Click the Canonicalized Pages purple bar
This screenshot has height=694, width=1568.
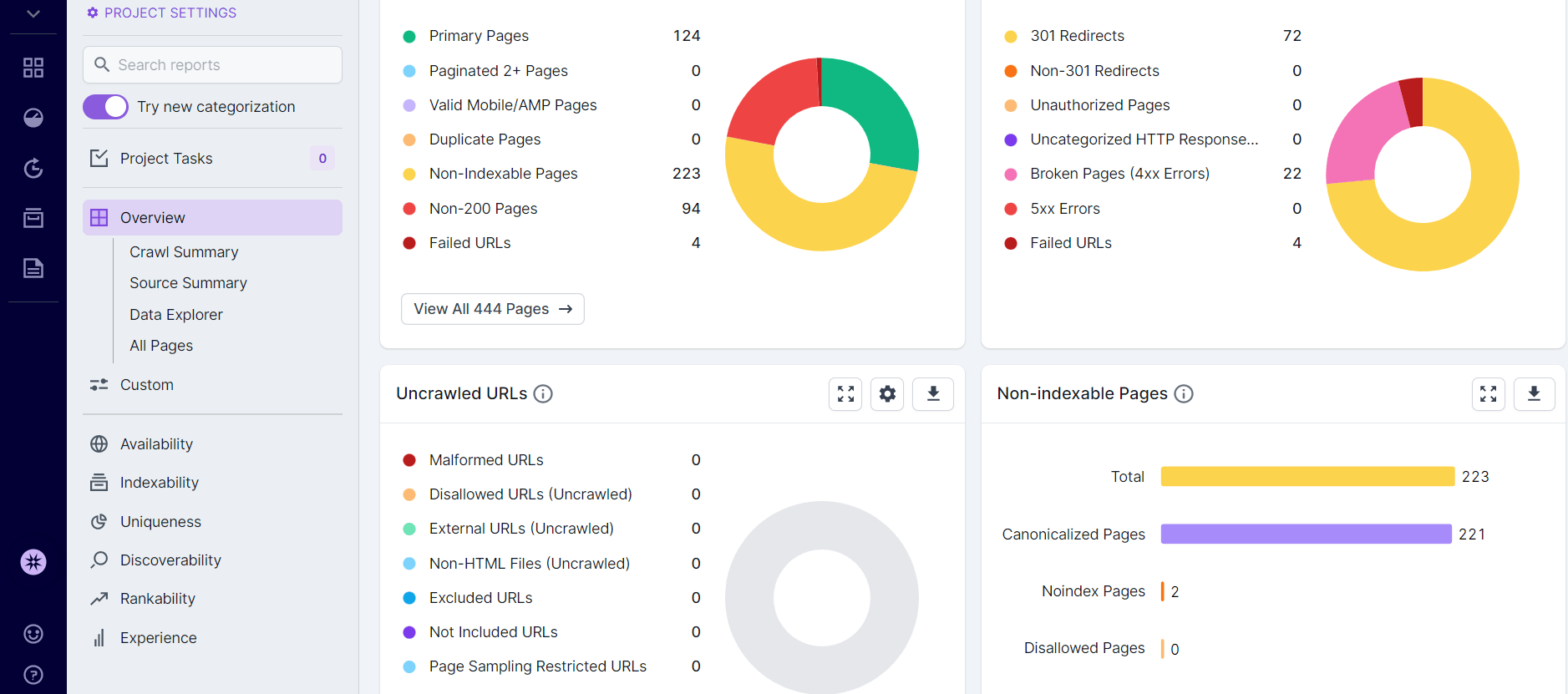[1305, 534]
